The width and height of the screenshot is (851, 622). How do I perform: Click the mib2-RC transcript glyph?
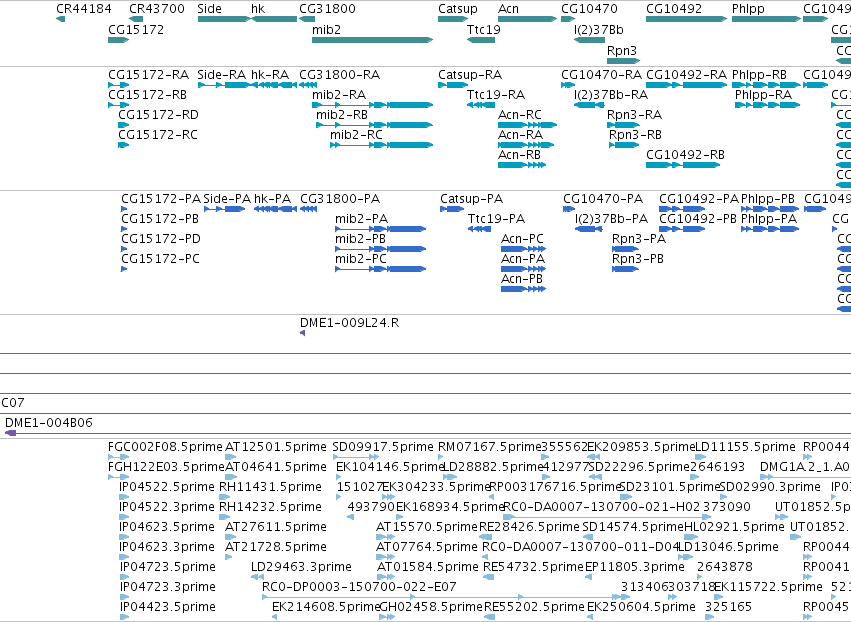tap(382, 145)
